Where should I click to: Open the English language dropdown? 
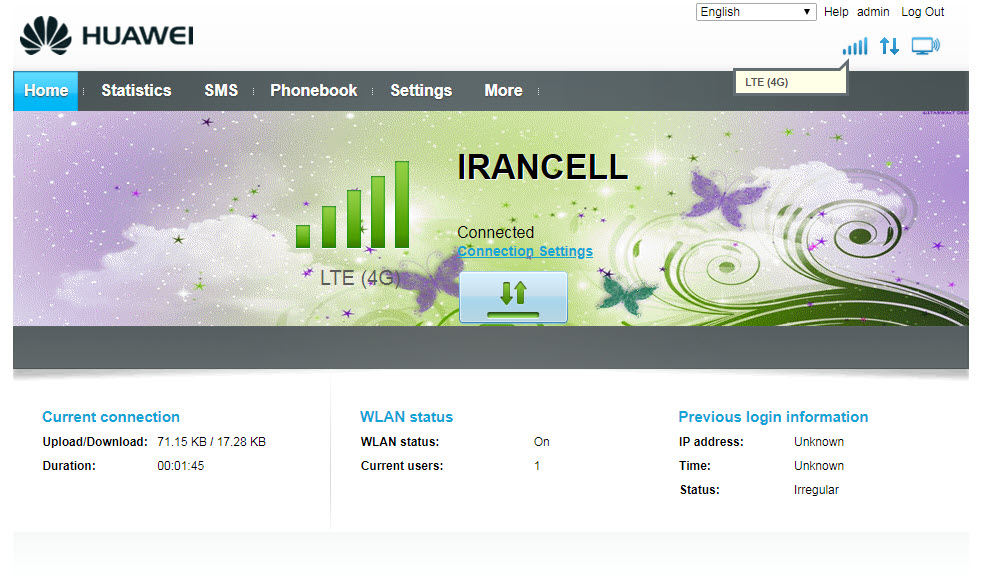(756, 12)
